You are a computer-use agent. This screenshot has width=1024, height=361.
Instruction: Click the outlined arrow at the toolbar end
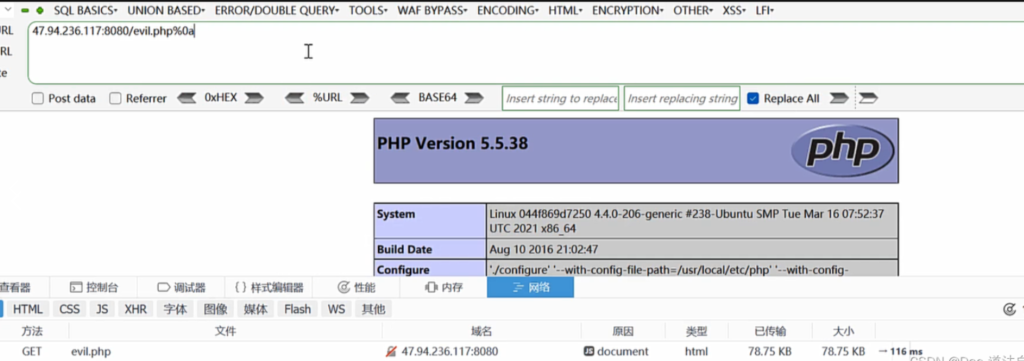pyautogui.click(x=868, y=98)
